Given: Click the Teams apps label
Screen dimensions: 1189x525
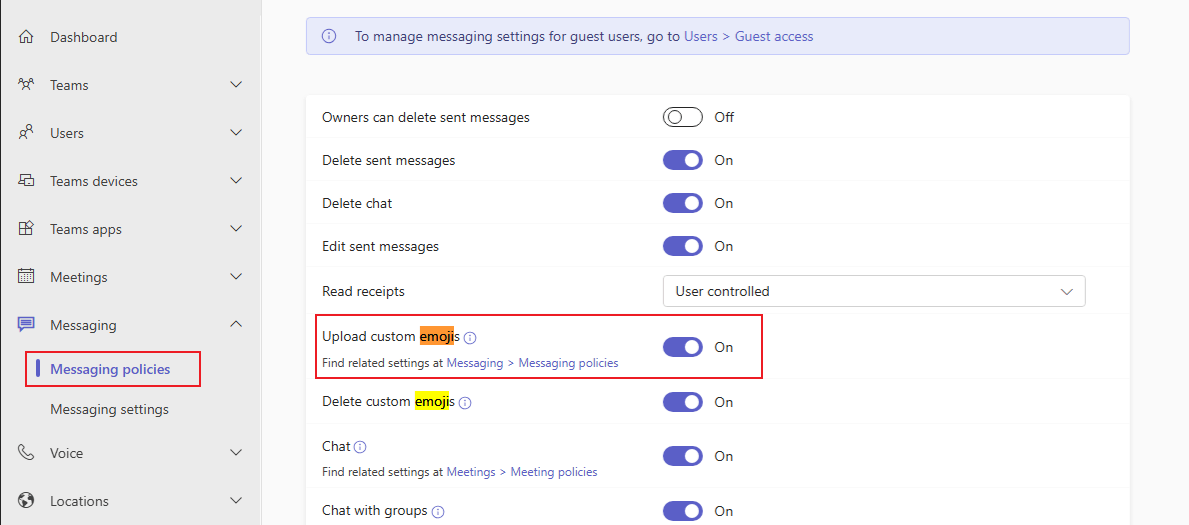Looking at the screenshot, I should (86, 229).
